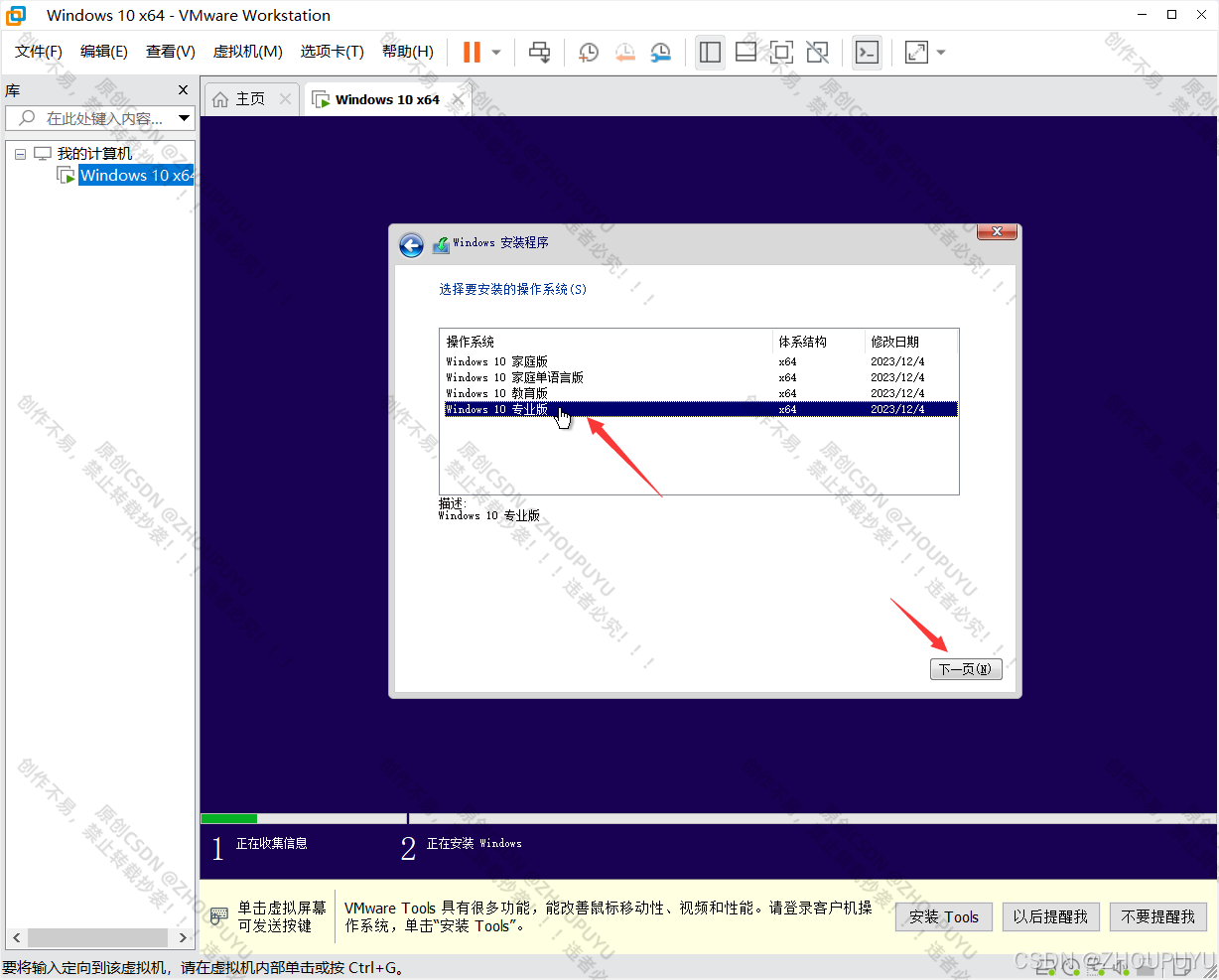This screenshot has height=980, width=1219.
Task: Select Windows 10 专业版 row
Action: (701, 409)
